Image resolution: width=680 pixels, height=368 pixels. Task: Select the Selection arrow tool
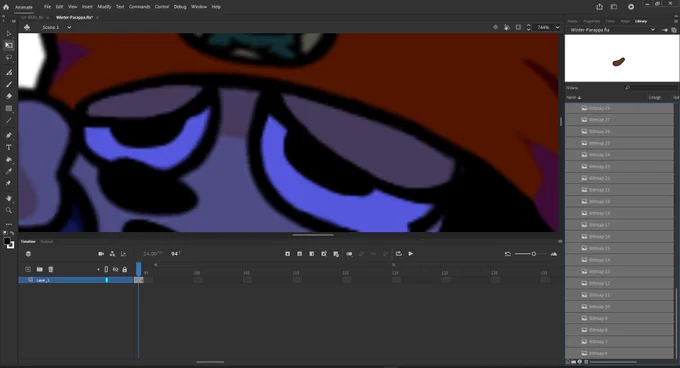[x=9, y=33]
